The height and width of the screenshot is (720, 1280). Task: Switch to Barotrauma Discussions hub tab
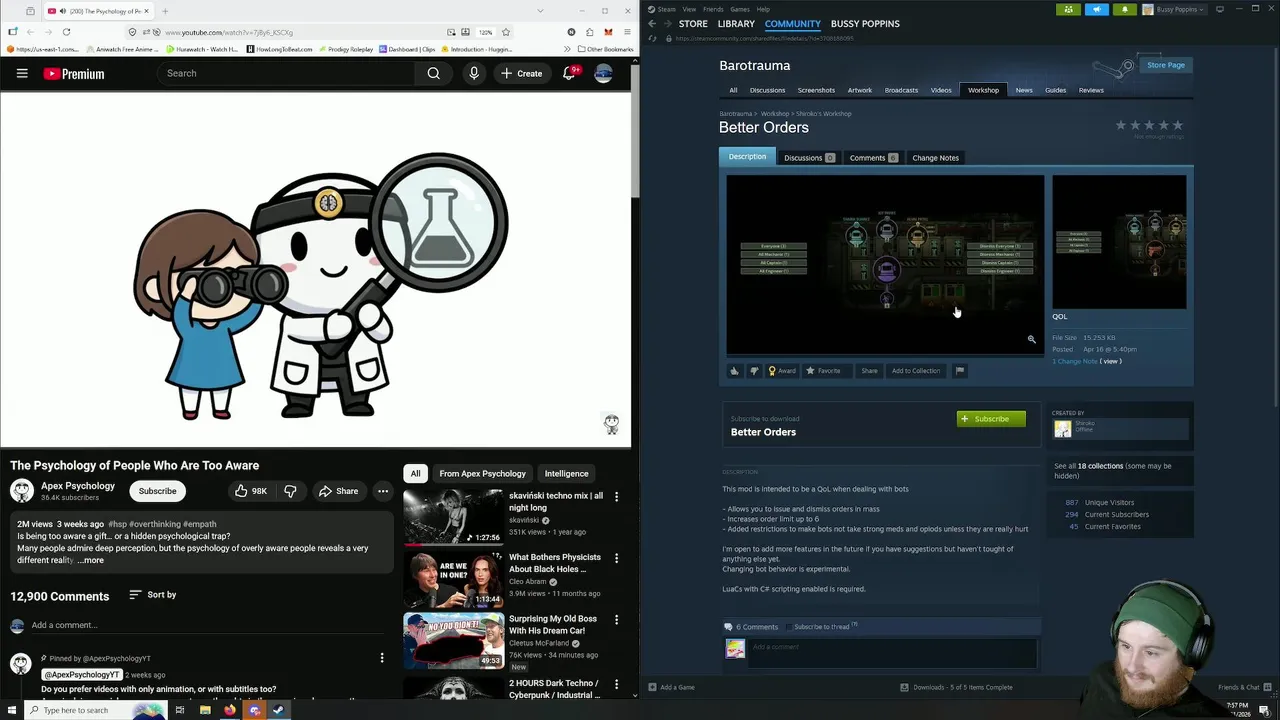point(767,90)
